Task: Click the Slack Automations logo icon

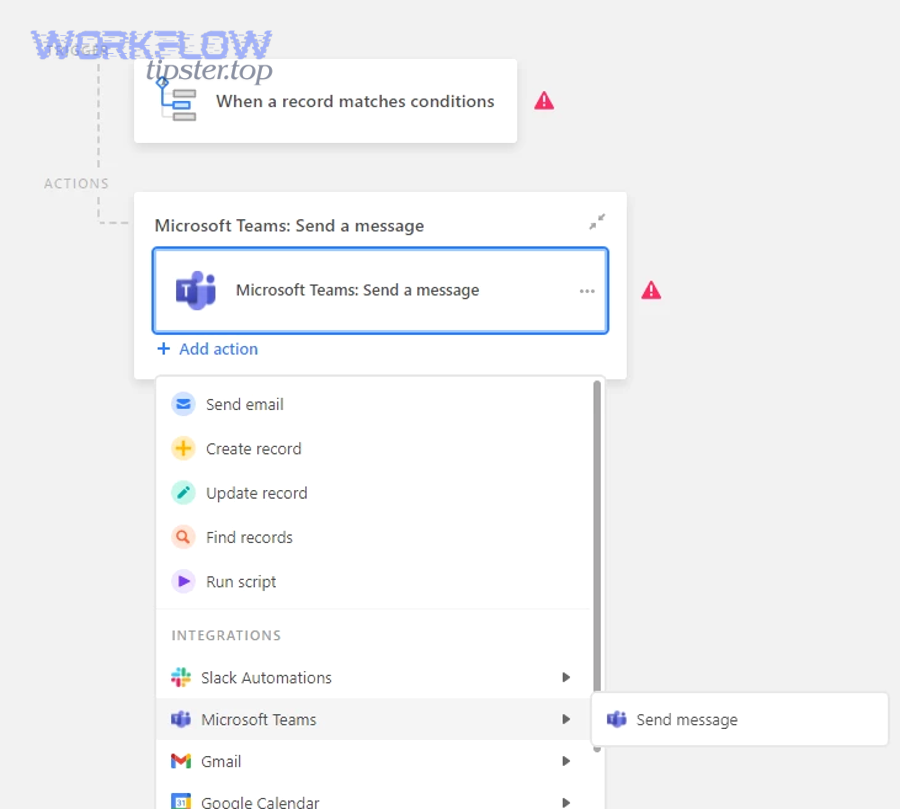Action: click(181, 677)
